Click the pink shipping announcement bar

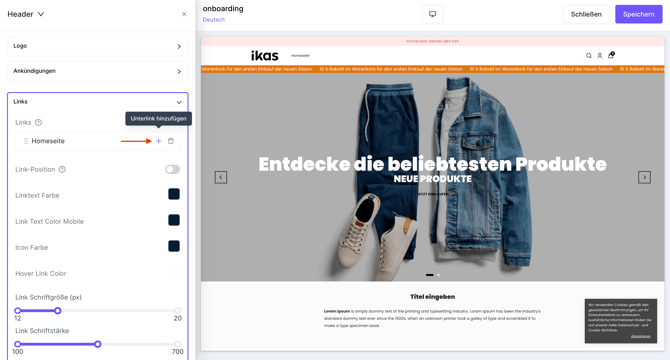coord(432,41)
